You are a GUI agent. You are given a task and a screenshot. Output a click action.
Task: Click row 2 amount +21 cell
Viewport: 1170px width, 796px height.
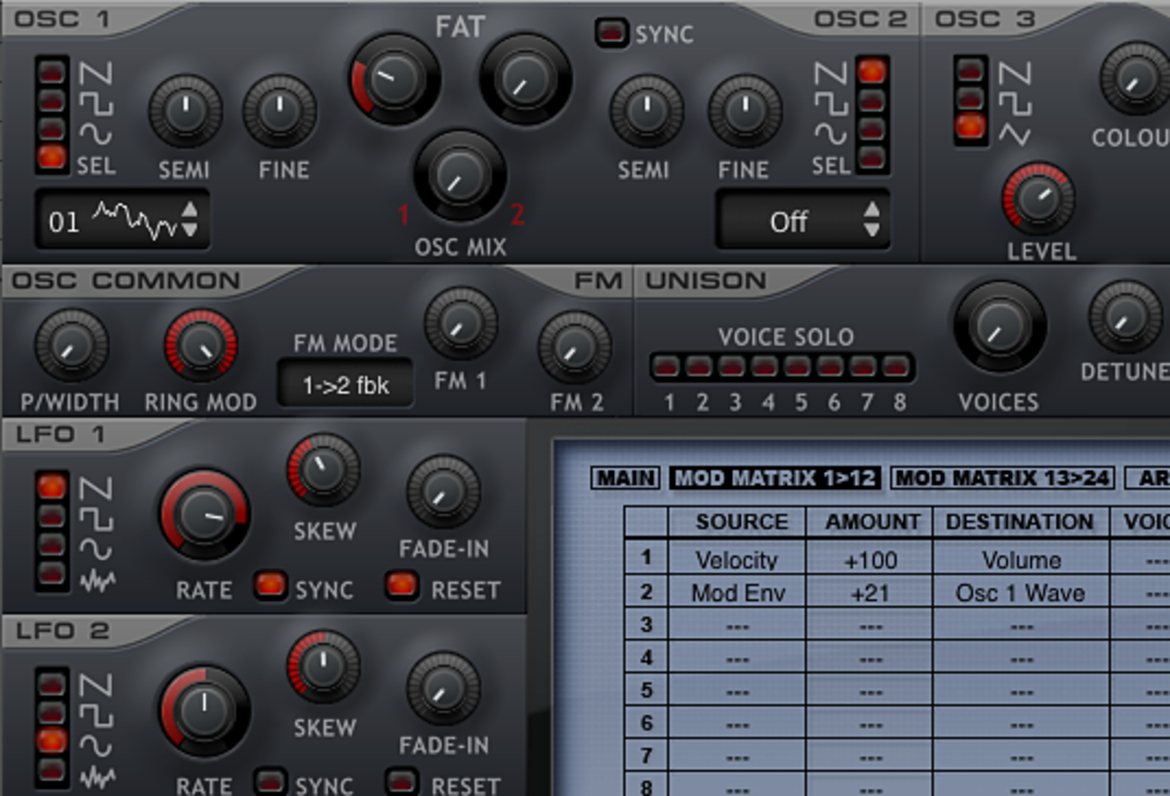[869, 592]
